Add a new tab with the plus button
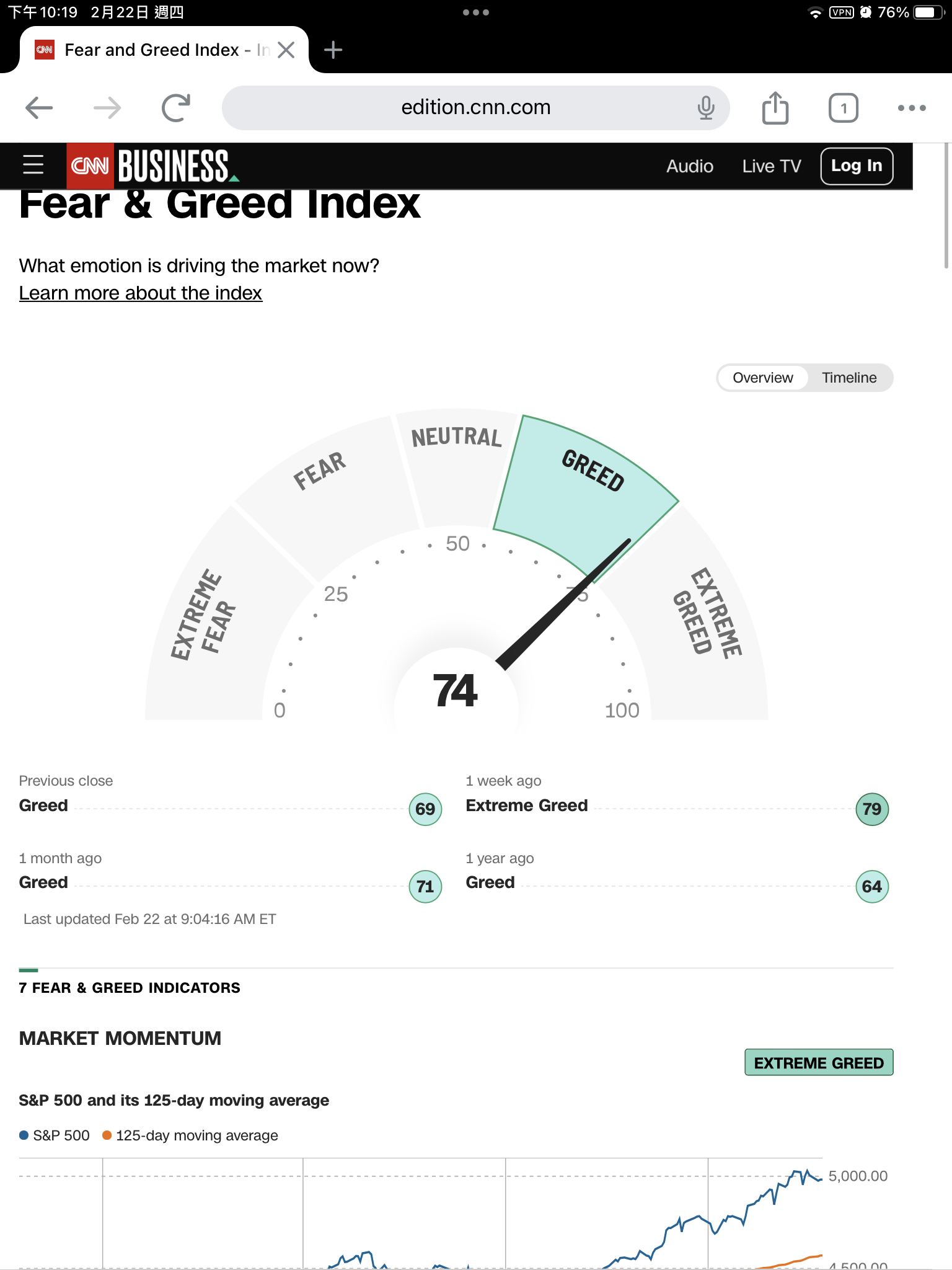952x1270 pixels. coord(333,50)
